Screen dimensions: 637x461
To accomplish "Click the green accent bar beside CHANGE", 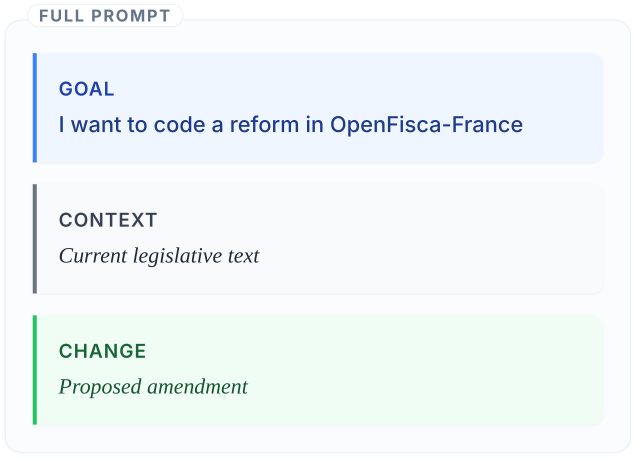I will pyautogui.click(x=35, y=370).
